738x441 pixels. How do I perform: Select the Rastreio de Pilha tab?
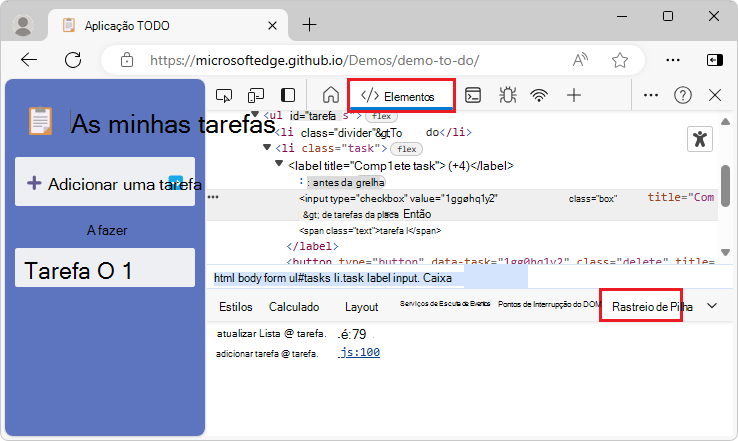click(651, 307)
